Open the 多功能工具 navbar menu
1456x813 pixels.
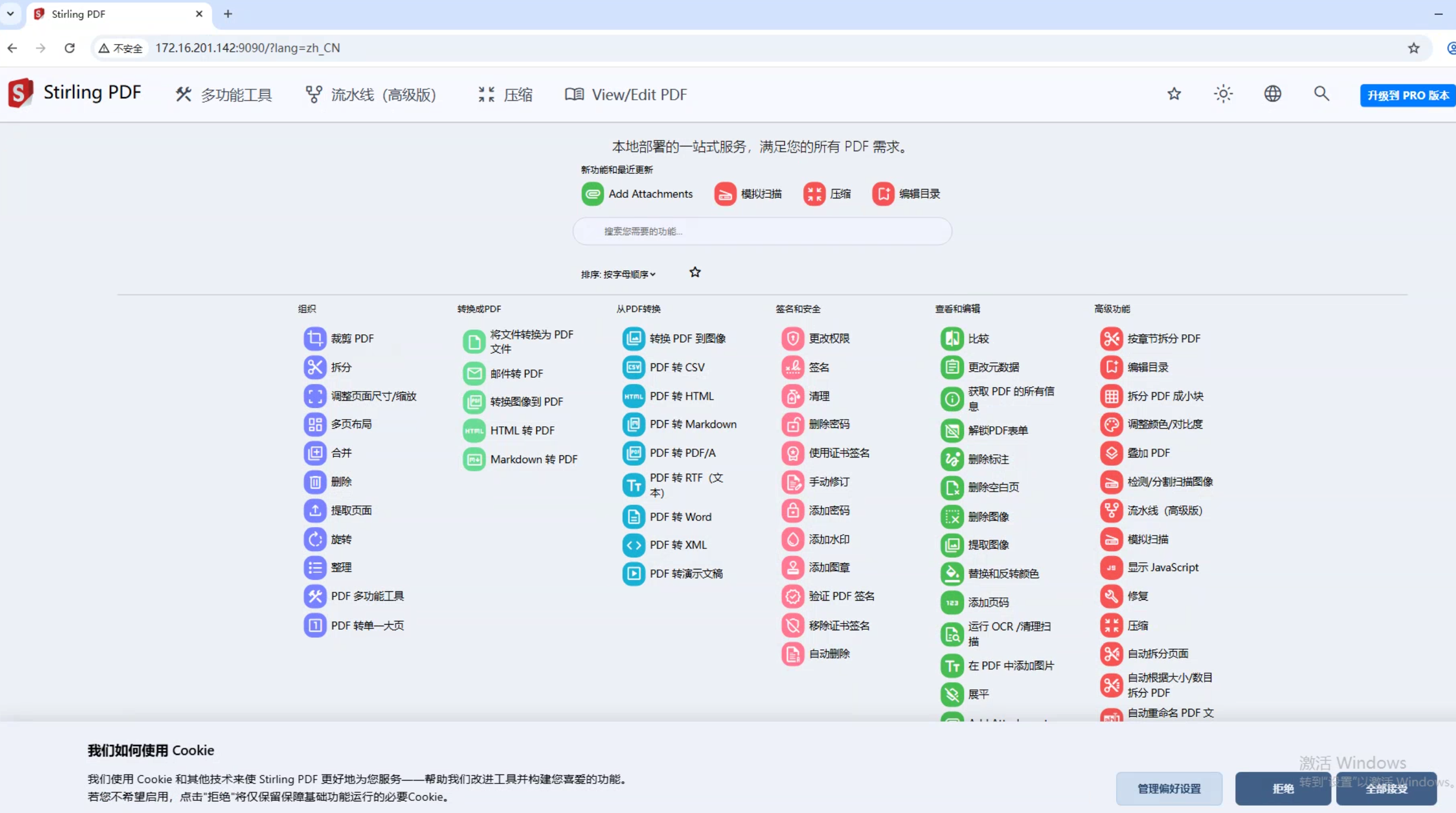coord(224,95)
